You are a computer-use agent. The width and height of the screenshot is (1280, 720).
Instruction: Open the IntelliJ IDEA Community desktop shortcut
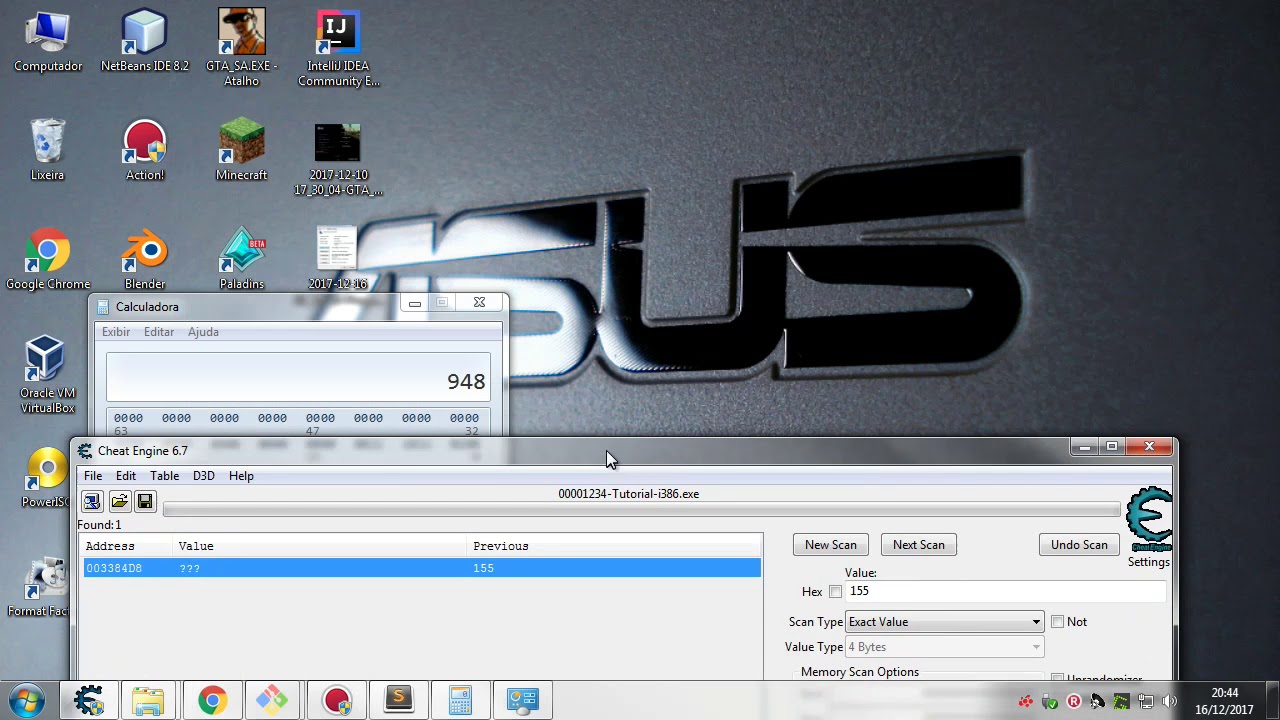[338, 48]
